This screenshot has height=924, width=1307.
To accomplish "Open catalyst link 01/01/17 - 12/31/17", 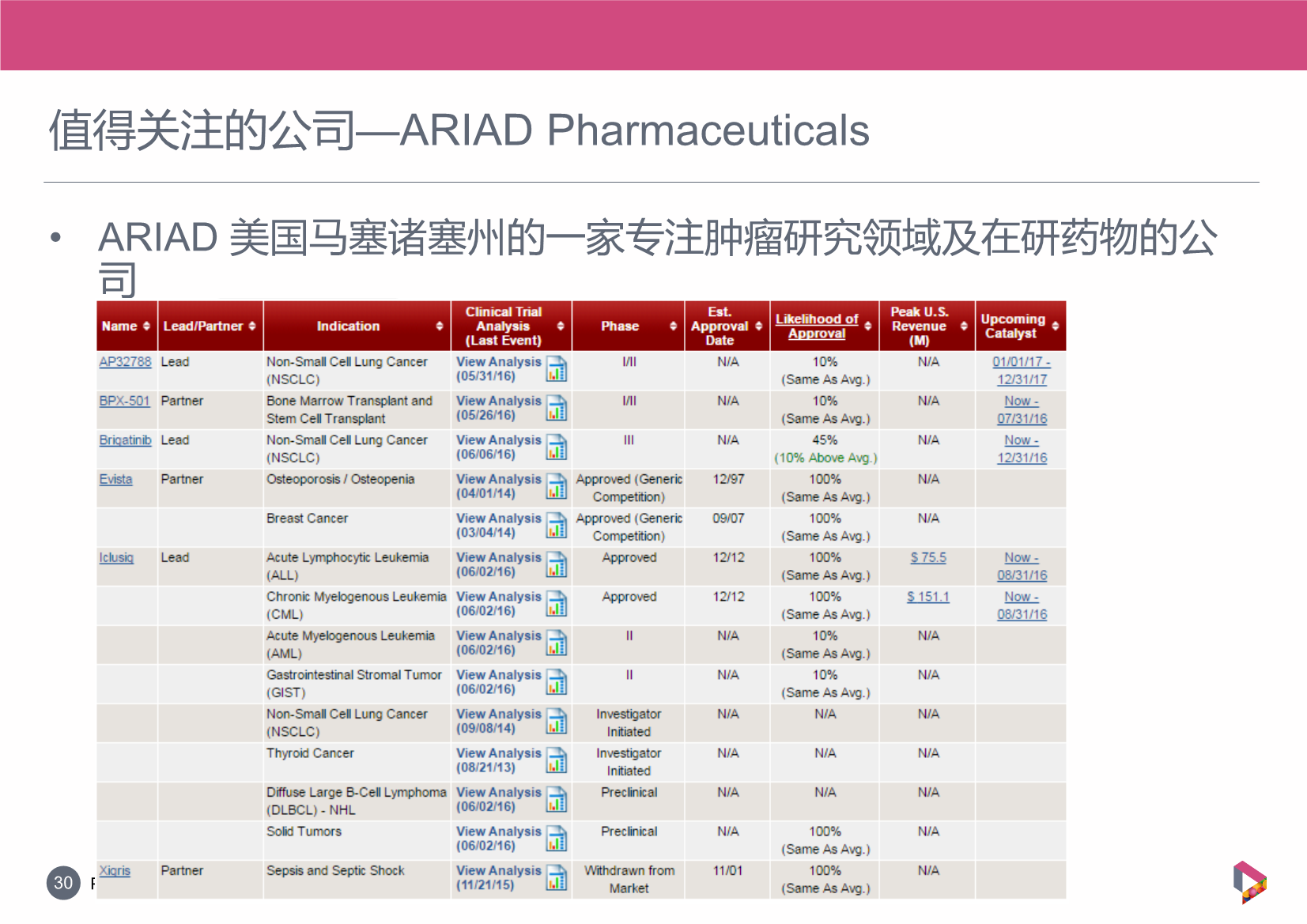I will (1022, 371).
